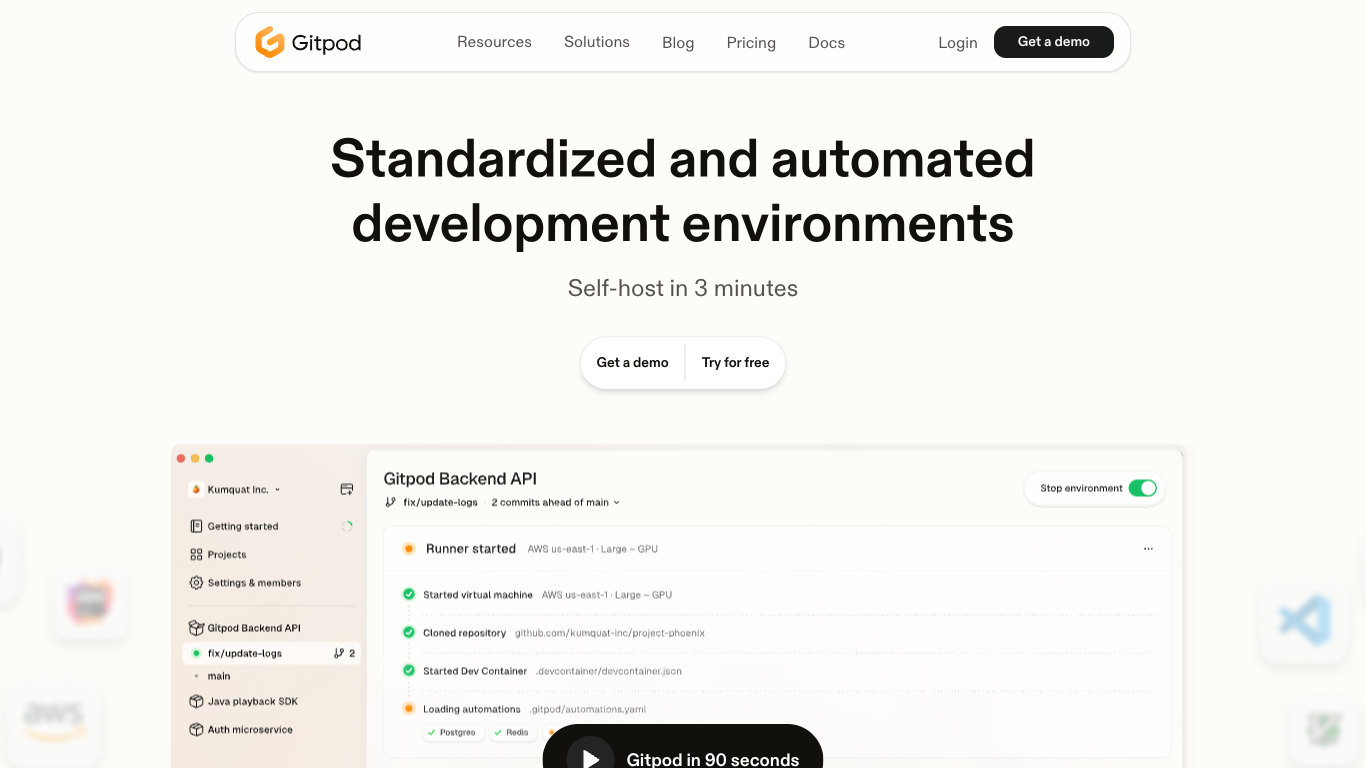Click the orange Loading automations status icon

click(x=409, y=708)
